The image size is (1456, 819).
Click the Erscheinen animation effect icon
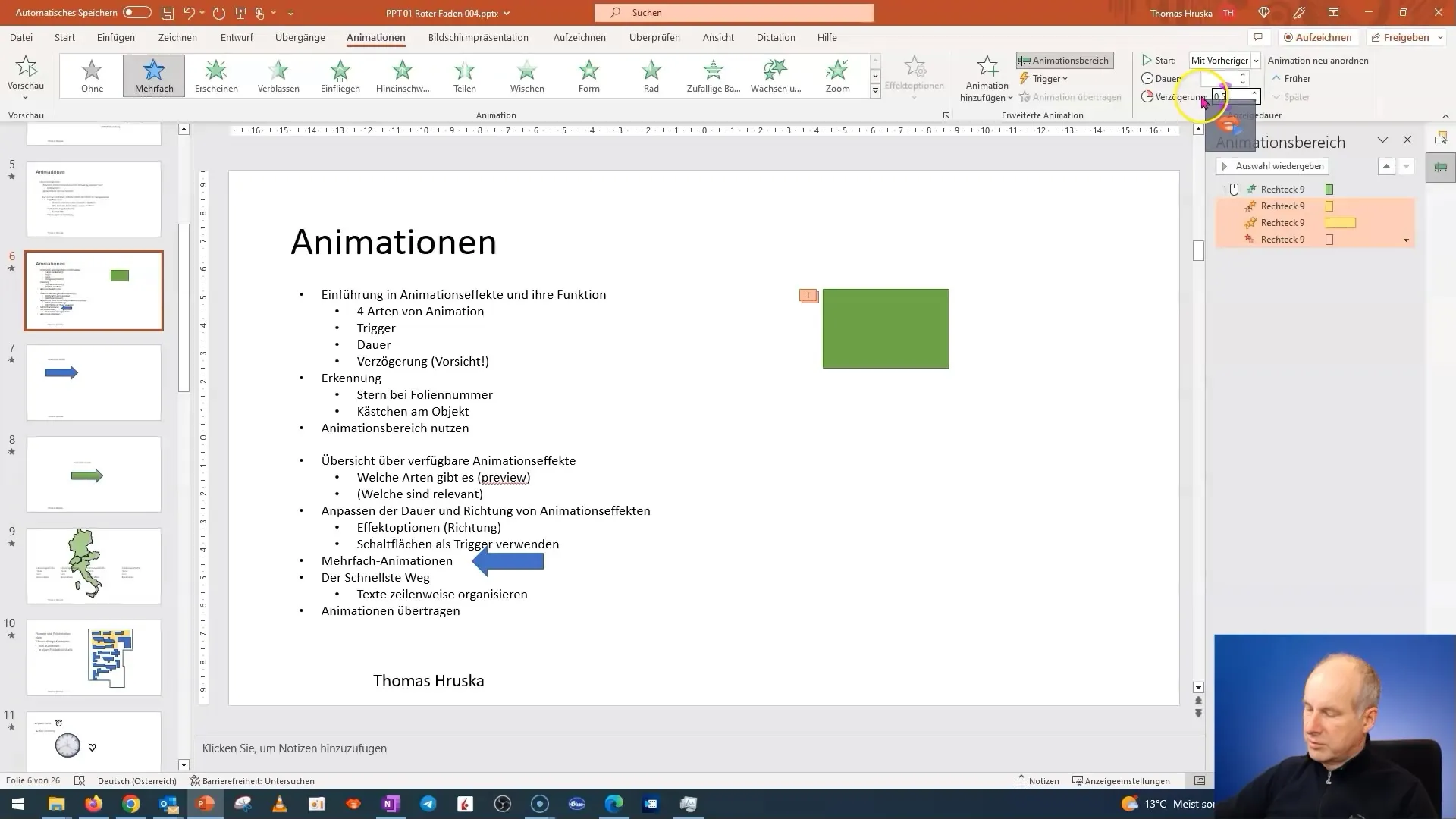click(215, 75)
